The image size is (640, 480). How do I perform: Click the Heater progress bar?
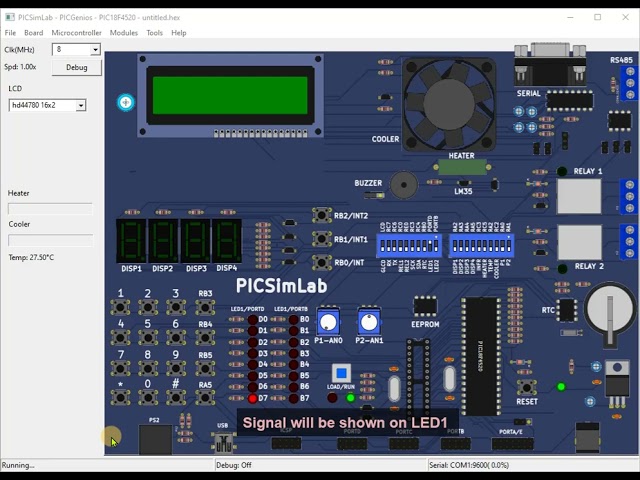coord(50,209)
